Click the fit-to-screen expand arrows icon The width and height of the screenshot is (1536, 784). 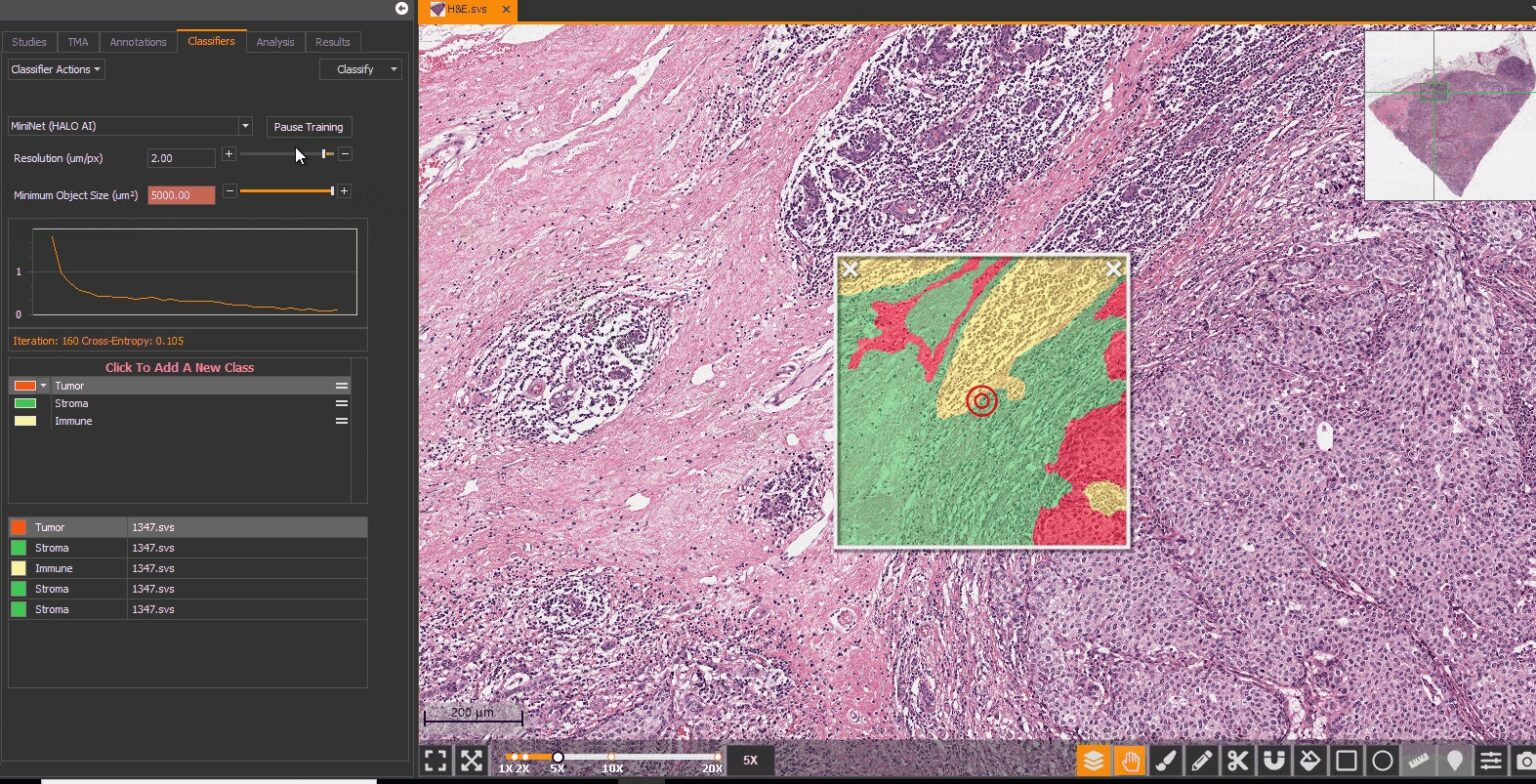pos(472,760)
